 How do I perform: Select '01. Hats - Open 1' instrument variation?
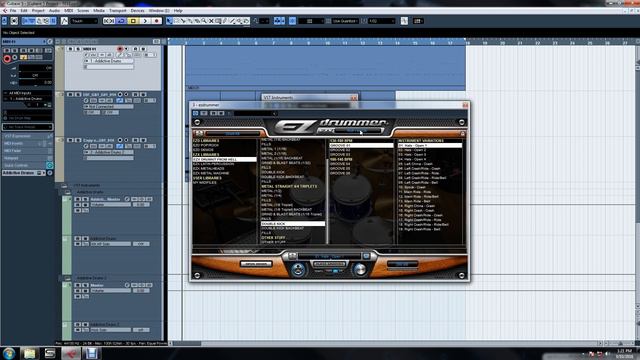tap(430, 145)
